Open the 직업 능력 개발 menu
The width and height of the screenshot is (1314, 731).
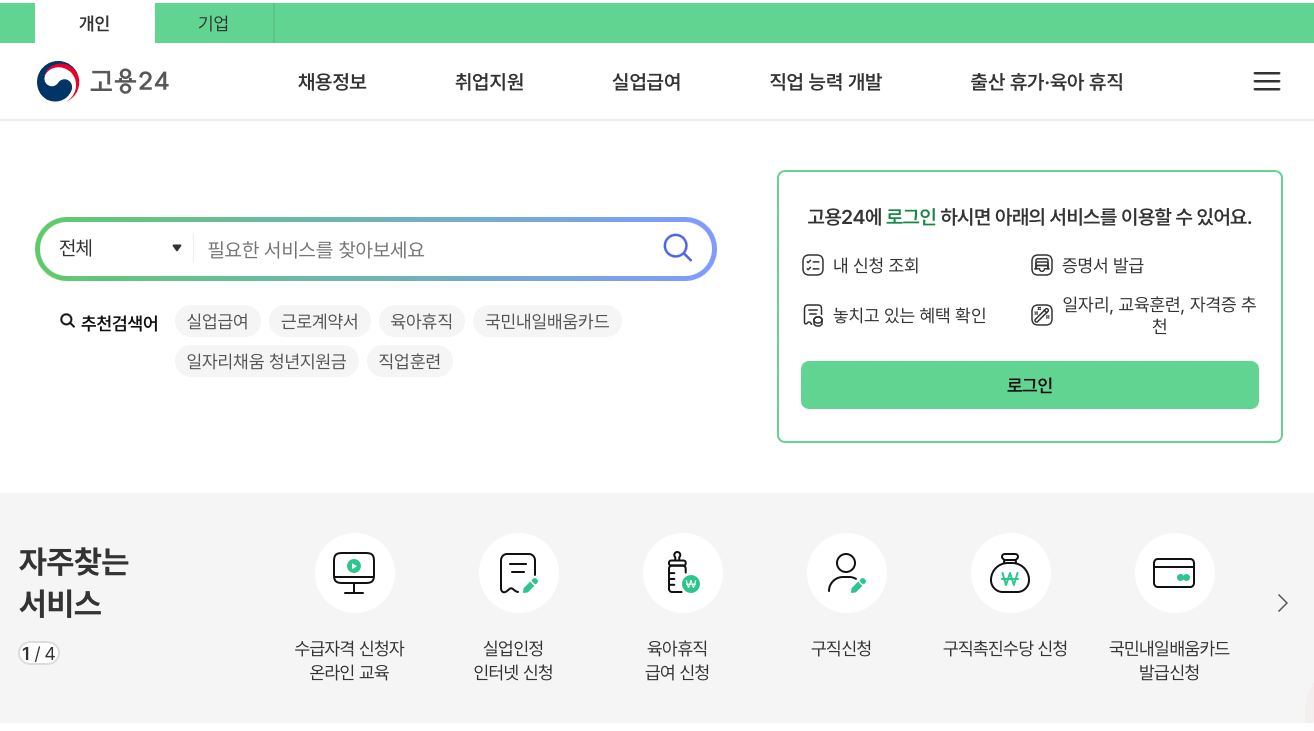[826, 82]
